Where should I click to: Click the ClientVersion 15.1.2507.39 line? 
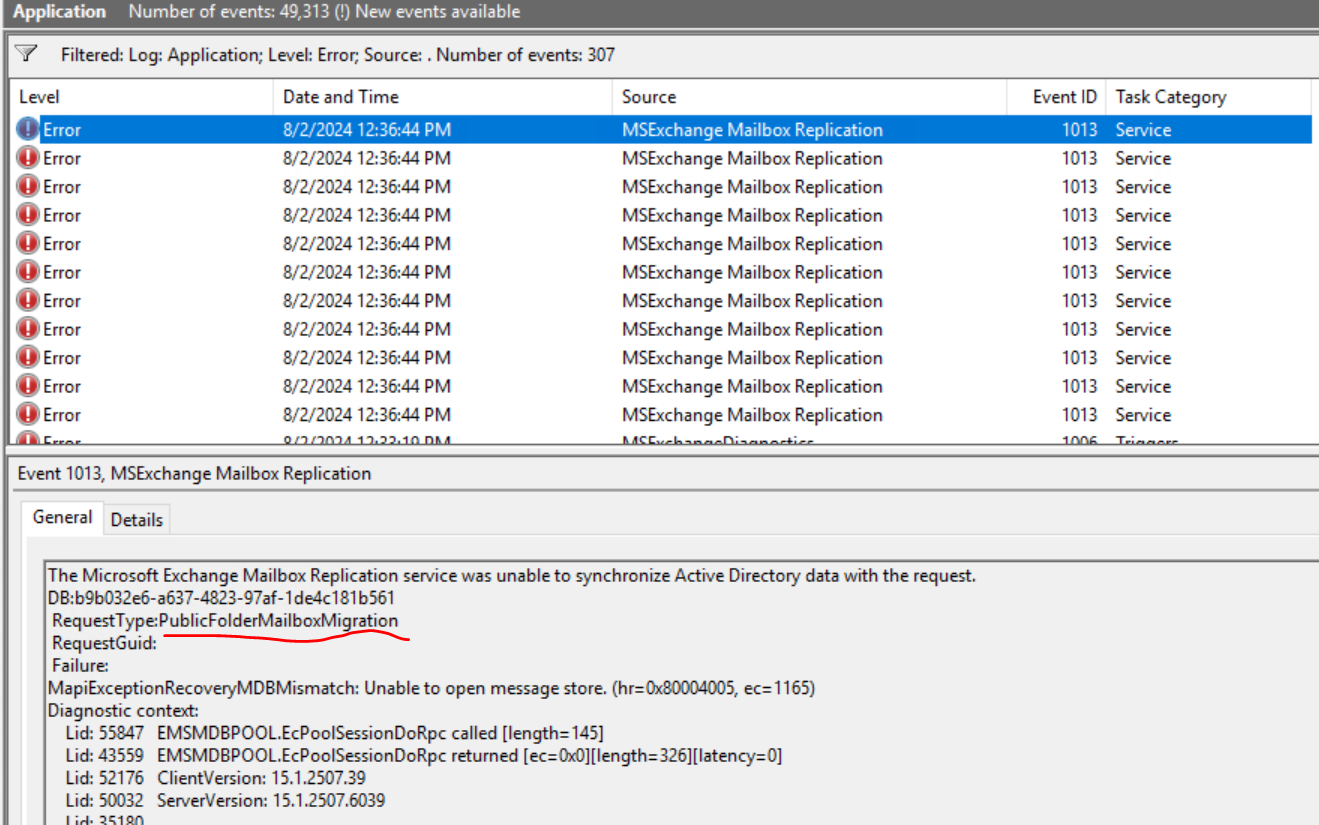click(215, 778)
